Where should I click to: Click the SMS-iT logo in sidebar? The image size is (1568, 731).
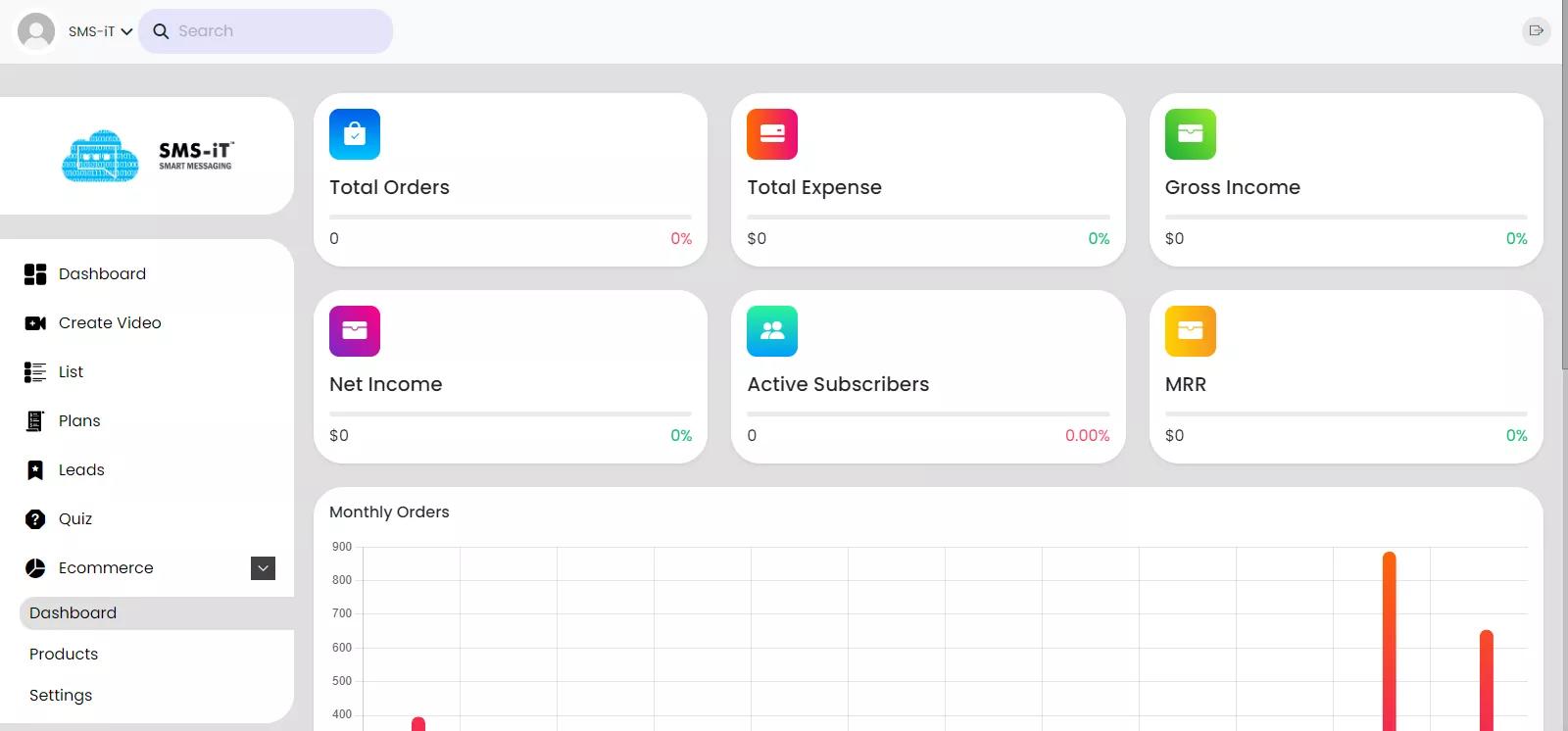(x=147, y=156)
